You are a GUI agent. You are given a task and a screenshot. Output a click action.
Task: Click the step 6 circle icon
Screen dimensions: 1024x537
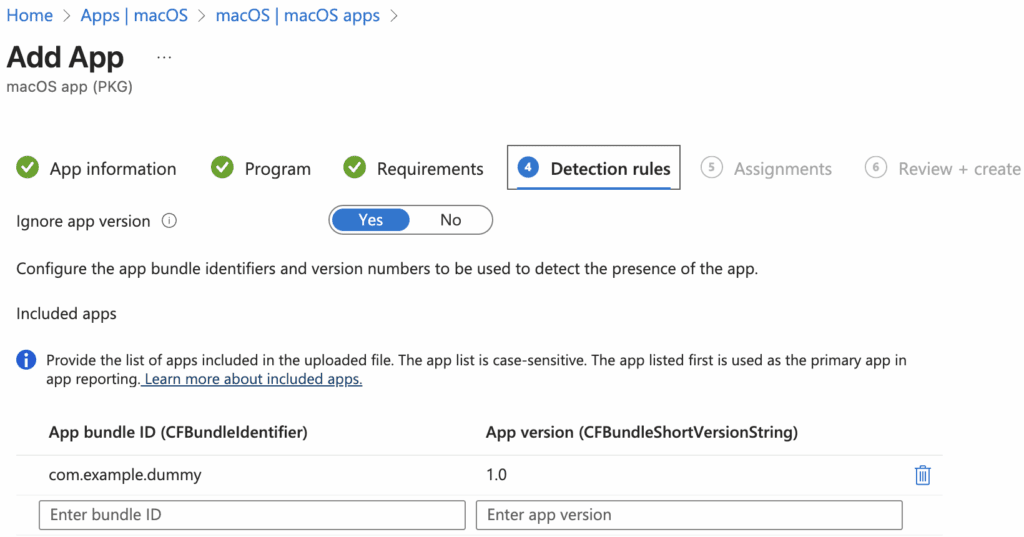(875, 168)
